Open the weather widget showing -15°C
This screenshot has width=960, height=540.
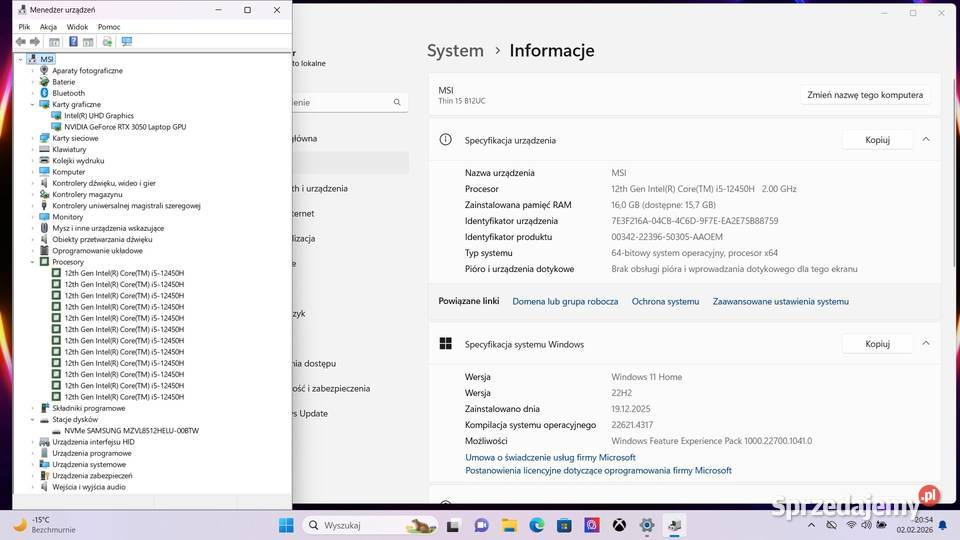(43, 525)
